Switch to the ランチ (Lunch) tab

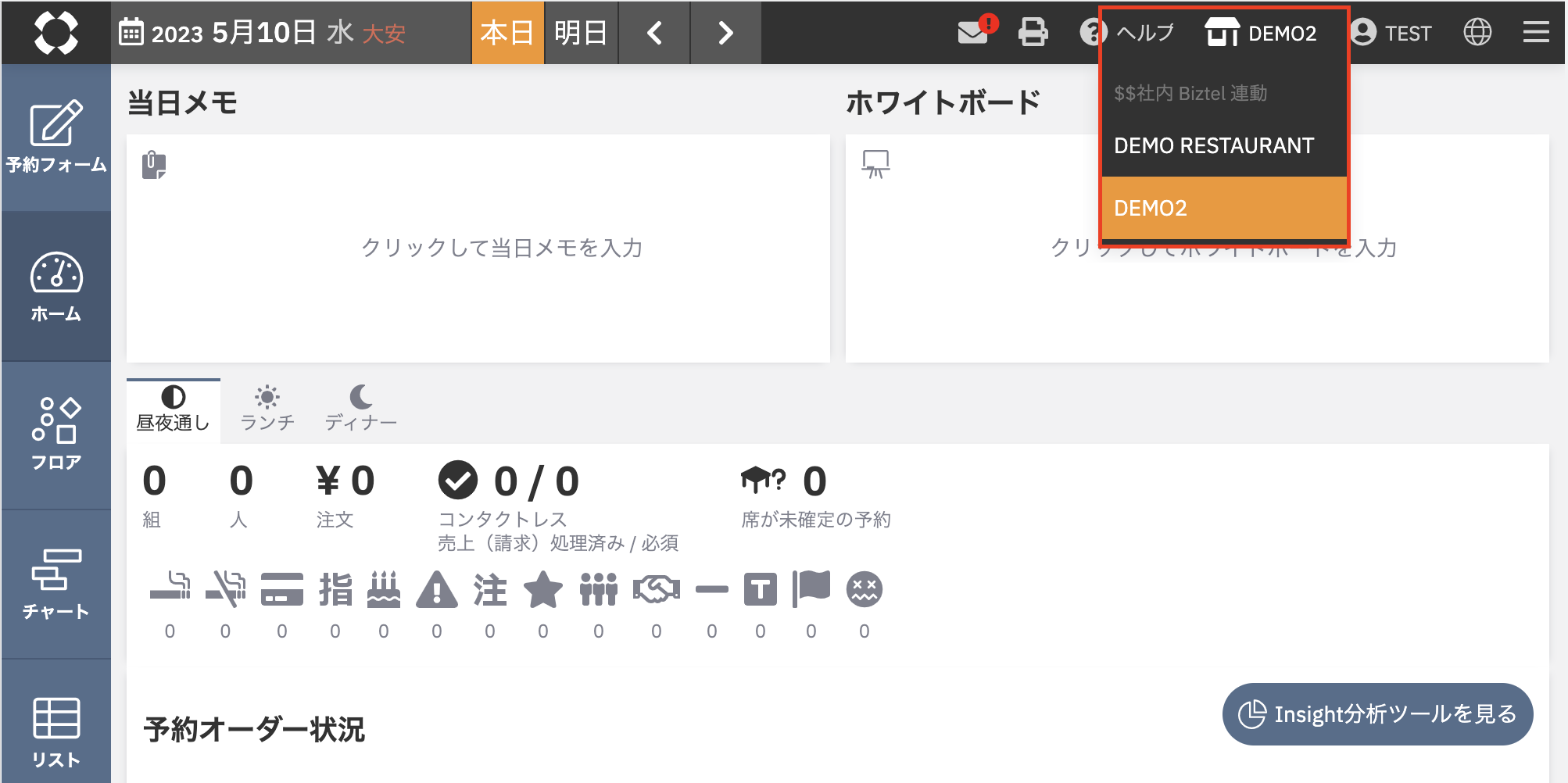point(267,409)
